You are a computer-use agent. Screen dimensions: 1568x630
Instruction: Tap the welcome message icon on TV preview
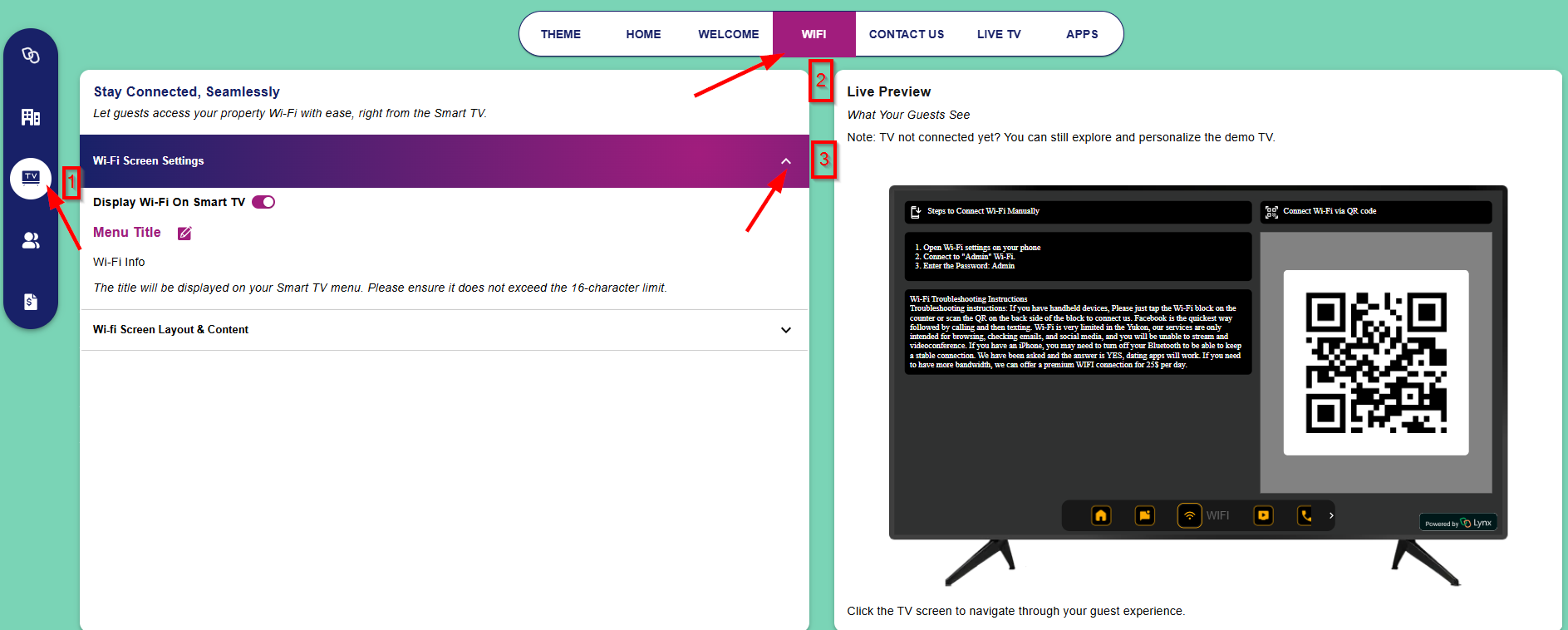tap(1145, 515)
